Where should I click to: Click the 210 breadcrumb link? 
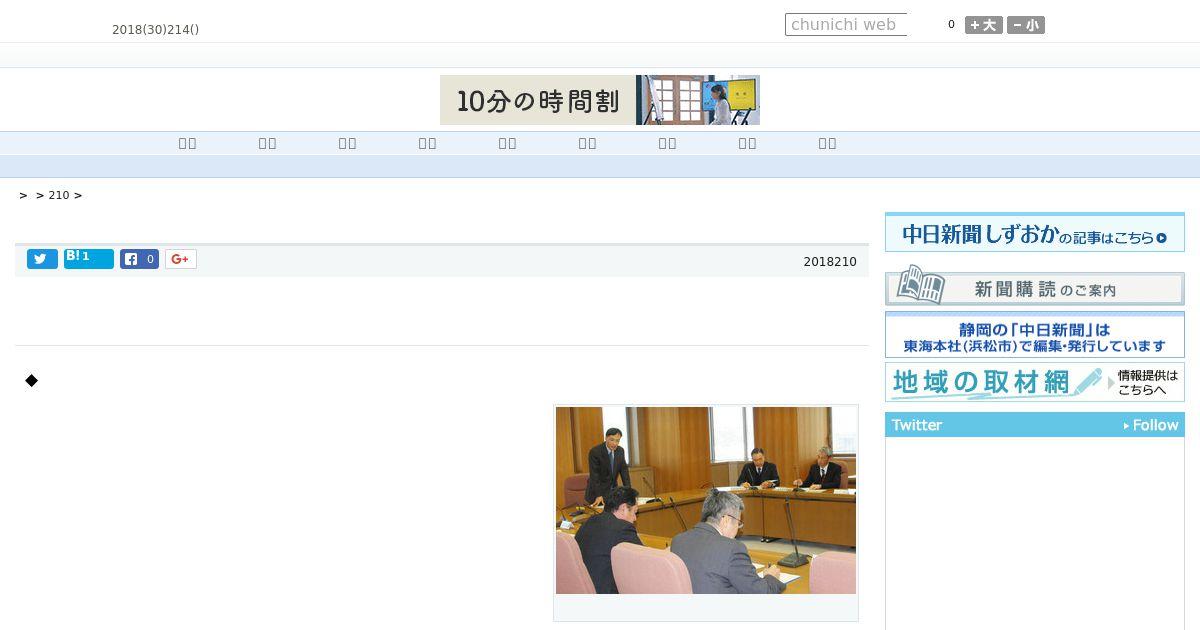(59, 195)
